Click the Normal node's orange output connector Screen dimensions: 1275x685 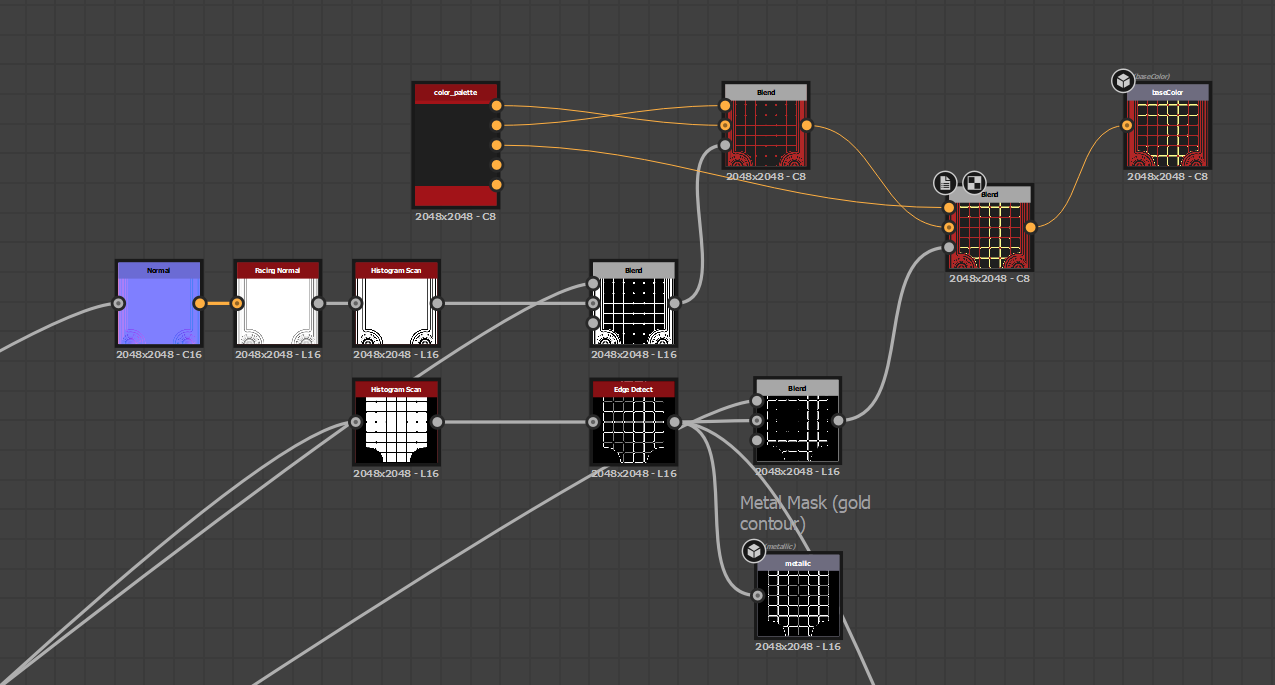pos(199,303)
